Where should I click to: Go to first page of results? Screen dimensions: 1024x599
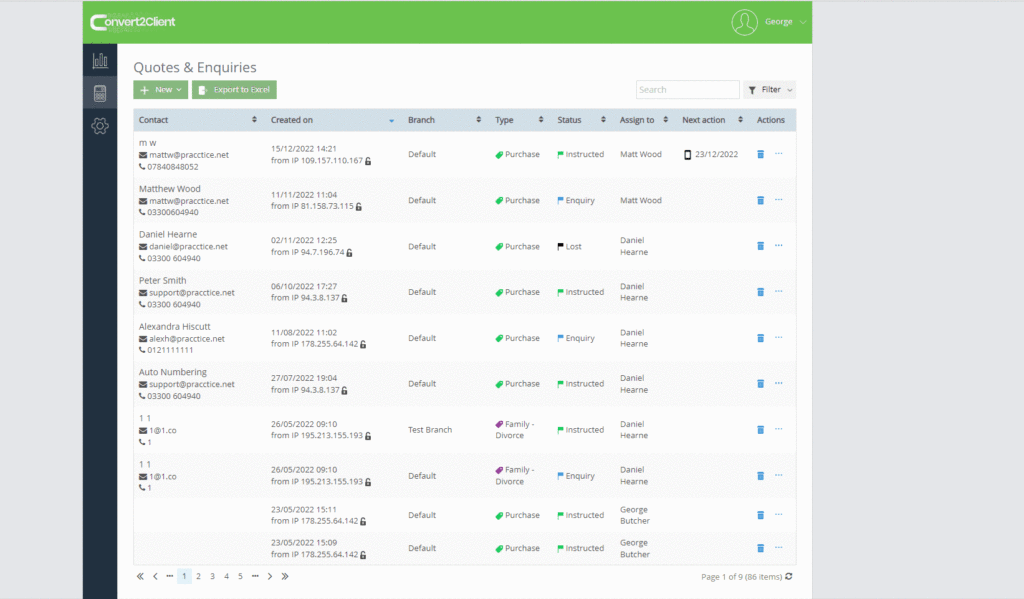point(140,576)
